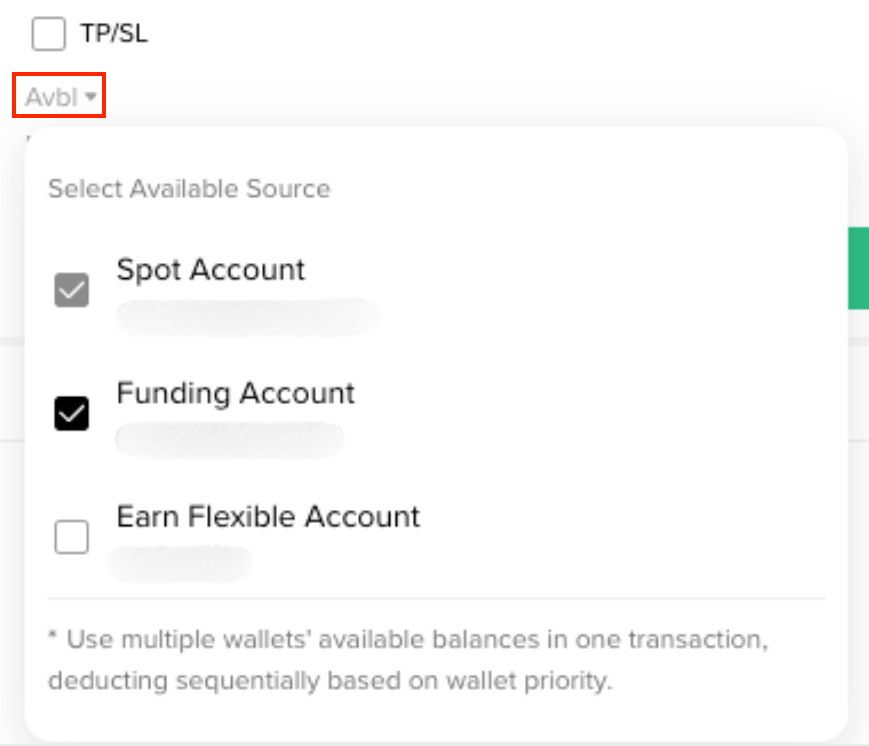Screen dimensions: 869x746
Task: Click the TP/SL label text
Action: point(114,34)
